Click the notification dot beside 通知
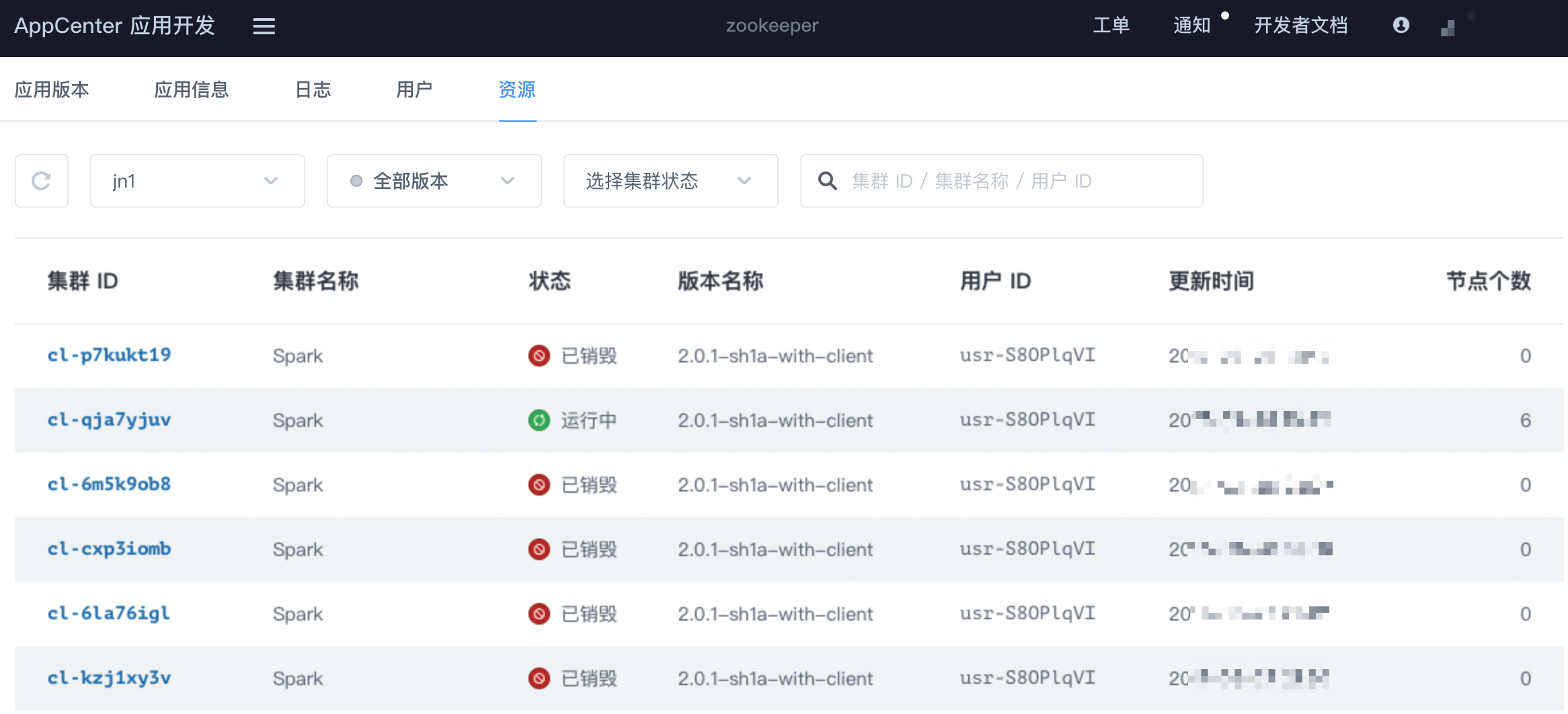 tap(1225, 15)
